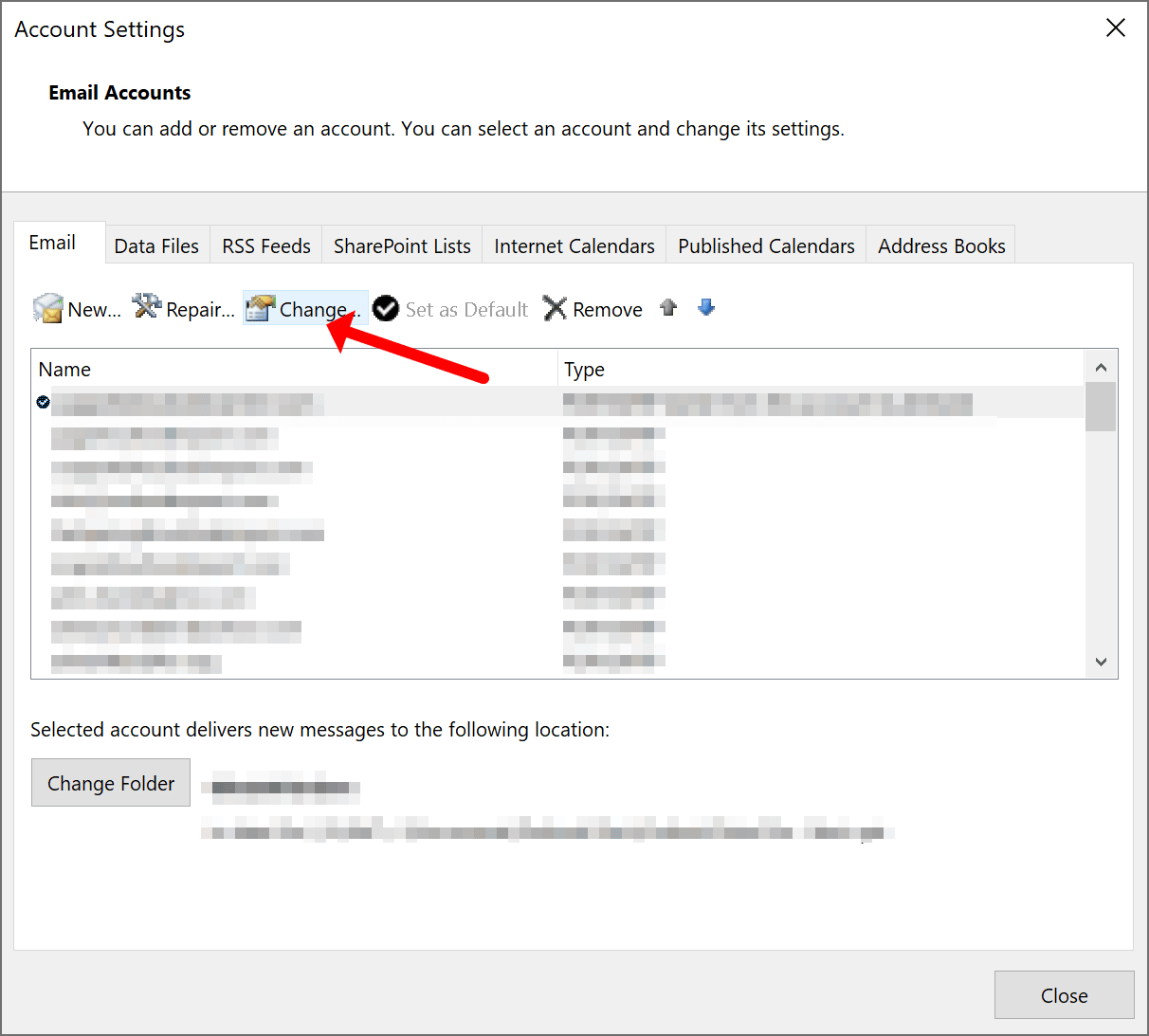Click the Set as Default checkmark icon
The width and height of the screenshot is (1149, 1036).
pos(386,308)
